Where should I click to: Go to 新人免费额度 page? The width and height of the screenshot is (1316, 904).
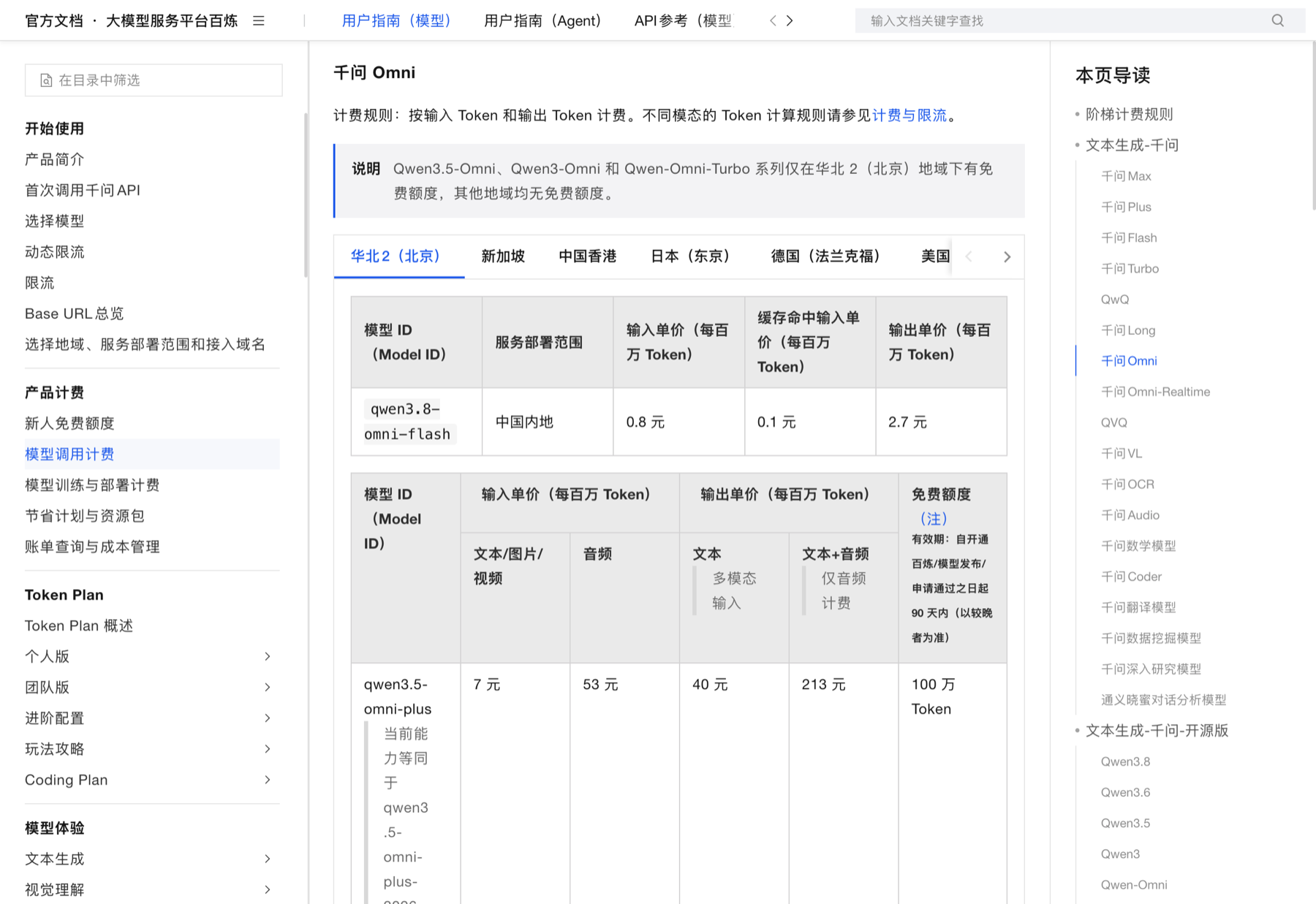(69, 423)
